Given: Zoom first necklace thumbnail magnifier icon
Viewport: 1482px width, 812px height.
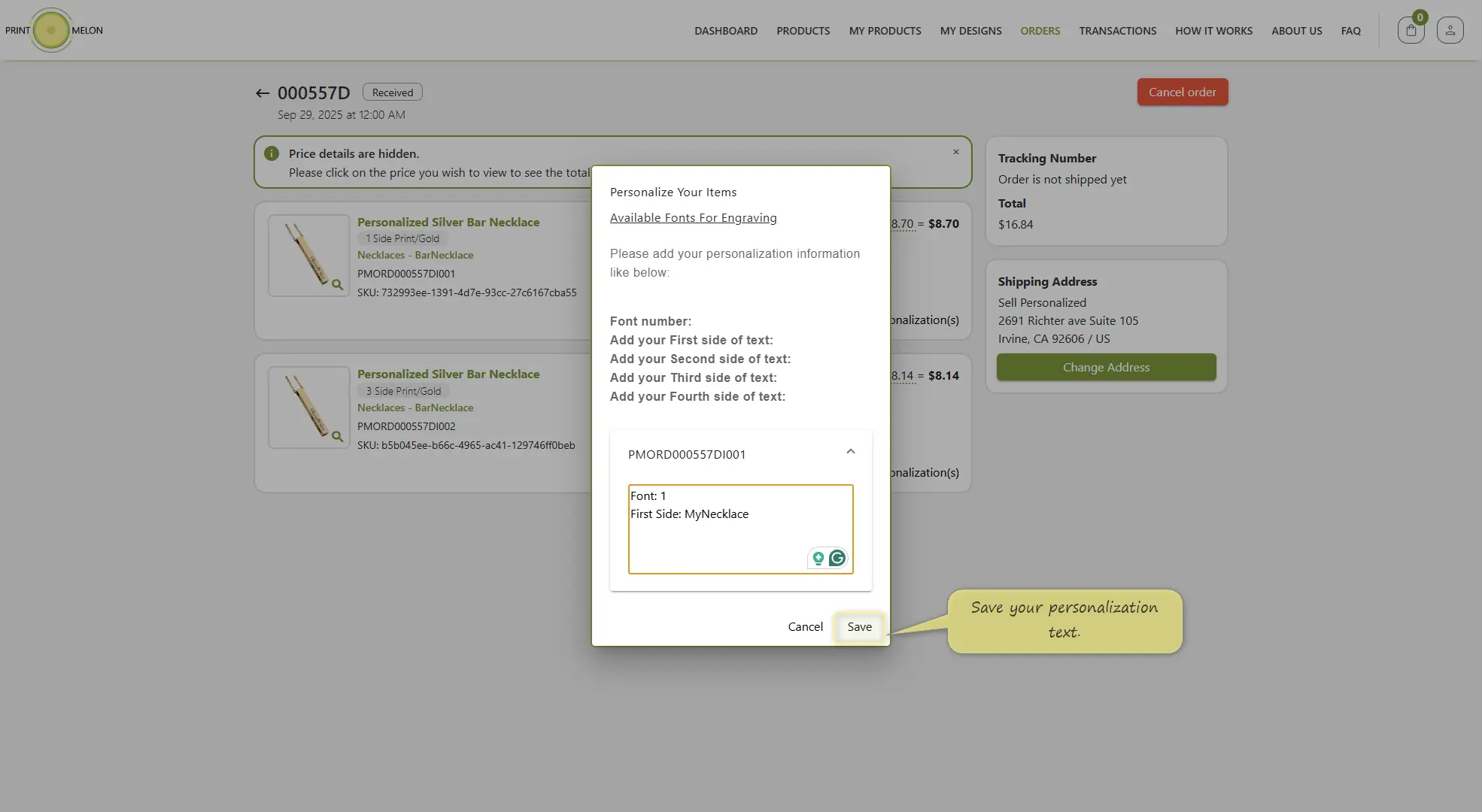Looking at the screenshot, I should pyautogui.click(x=337, y=285).
